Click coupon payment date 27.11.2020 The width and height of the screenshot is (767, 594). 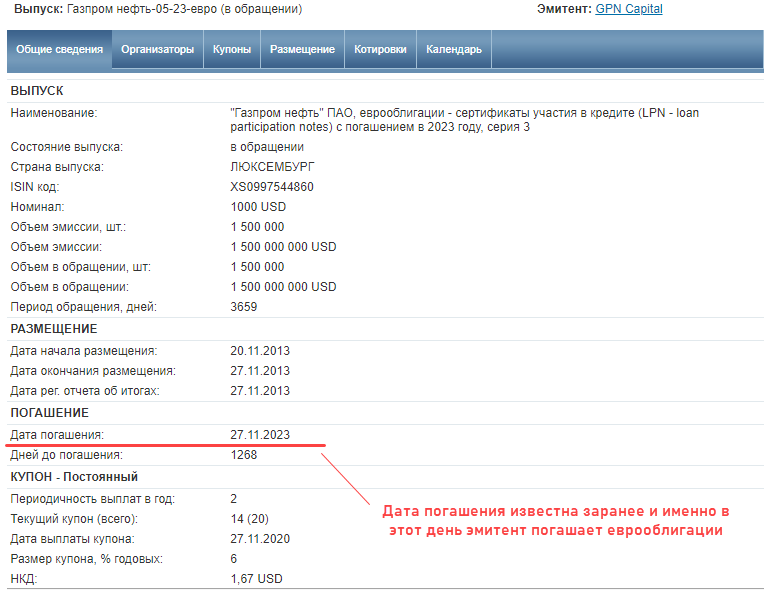click(x=260, y=539)
